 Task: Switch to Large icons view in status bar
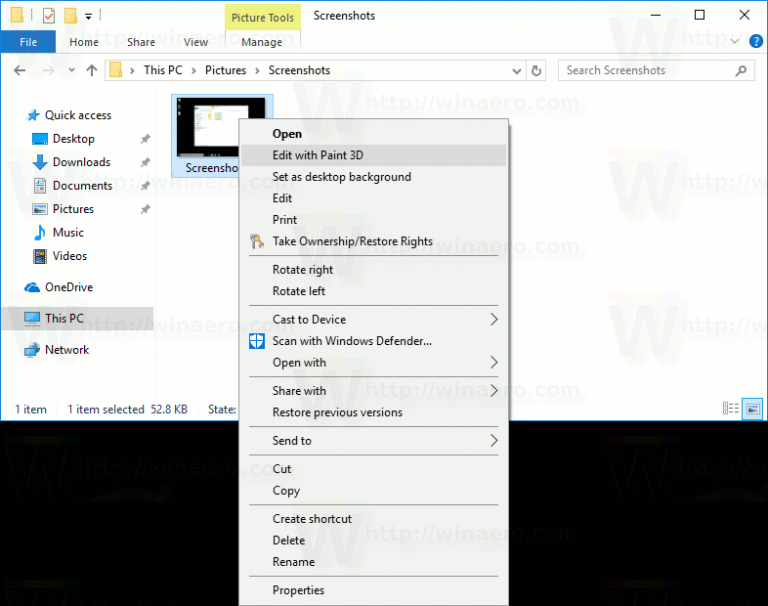click(753, 409)
